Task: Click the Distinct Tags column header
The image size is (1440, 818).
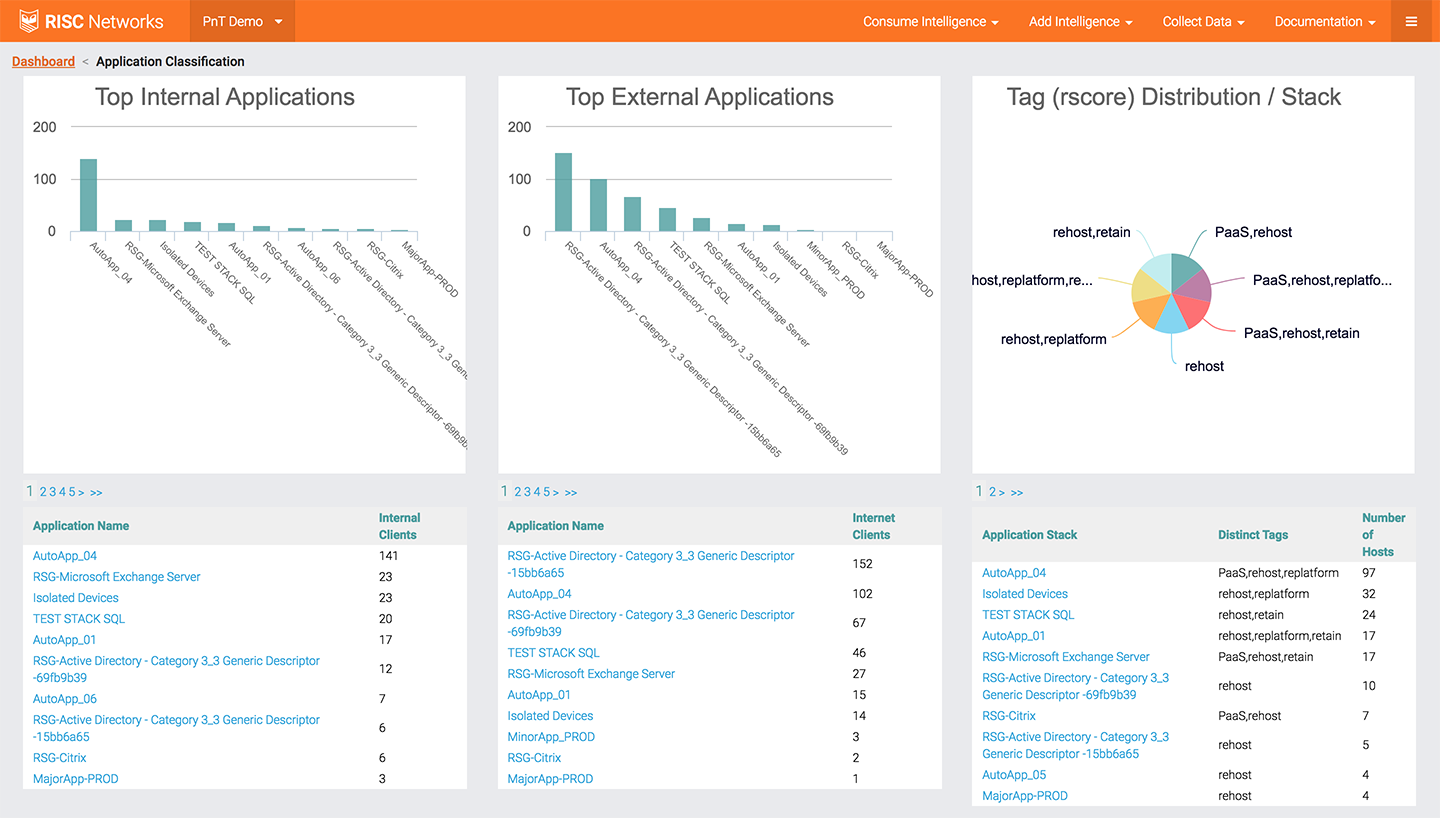Action: 1253,535
